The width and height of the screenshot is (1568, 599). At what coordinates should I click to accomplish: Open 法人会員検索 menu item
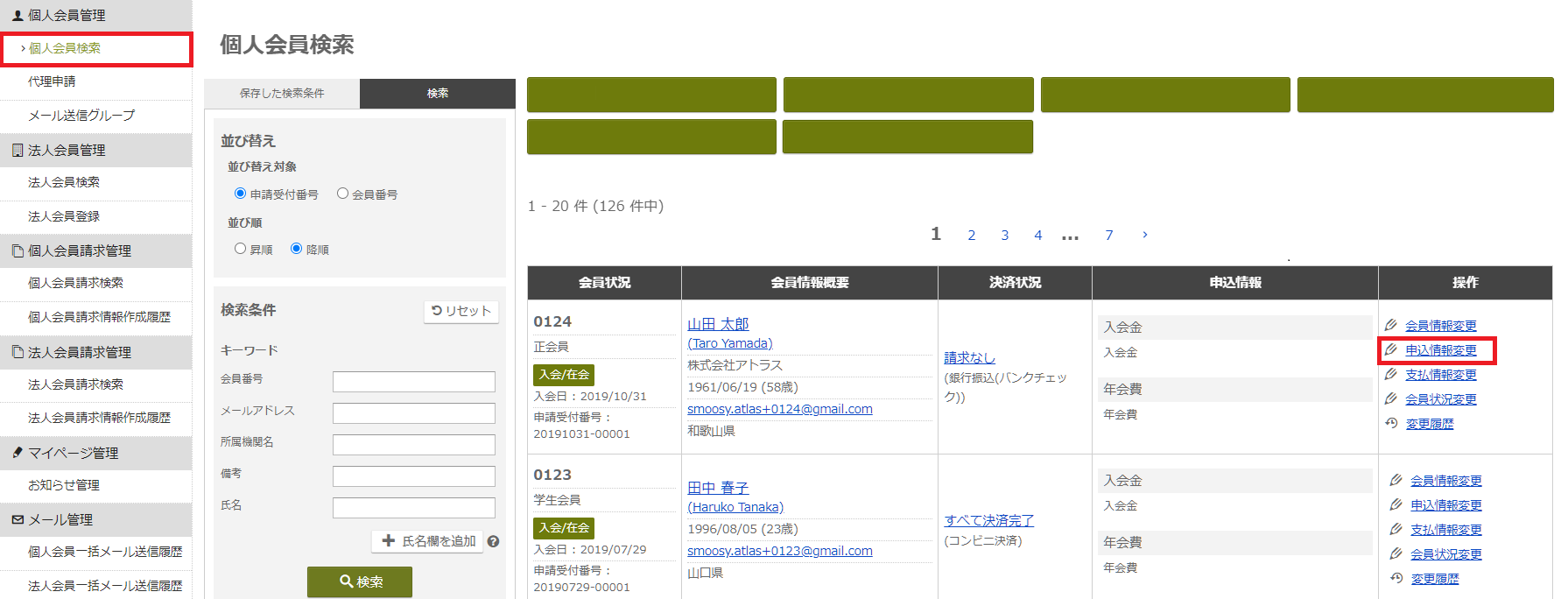[64, 182]
